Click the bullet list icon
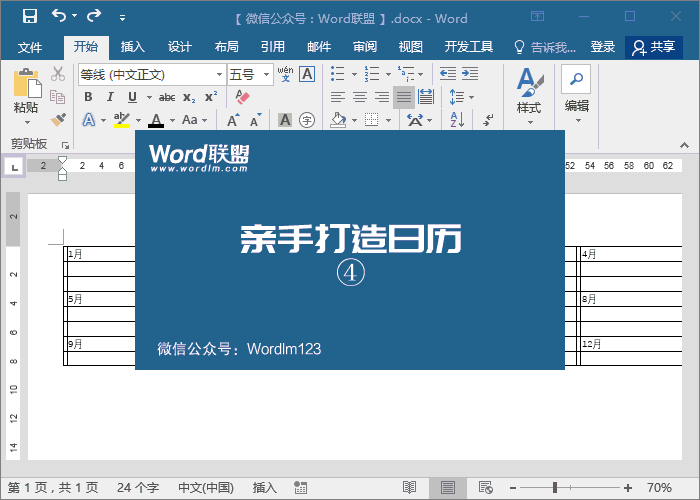 coord(338,74)
